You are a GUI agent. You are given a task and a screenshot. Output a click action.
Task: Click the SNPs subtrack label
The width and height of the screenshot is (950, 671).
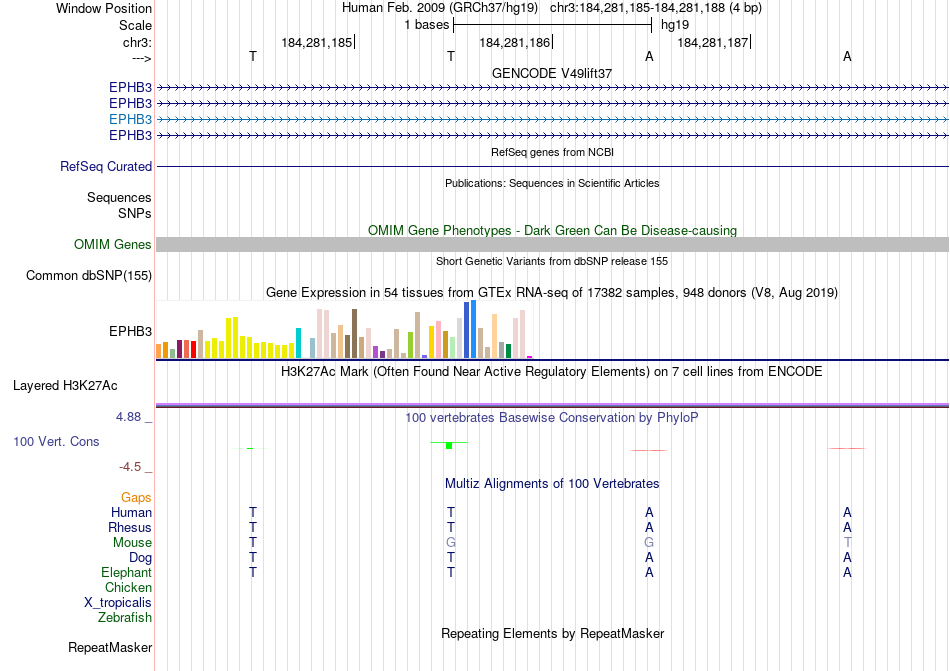(x=135, y=213)
